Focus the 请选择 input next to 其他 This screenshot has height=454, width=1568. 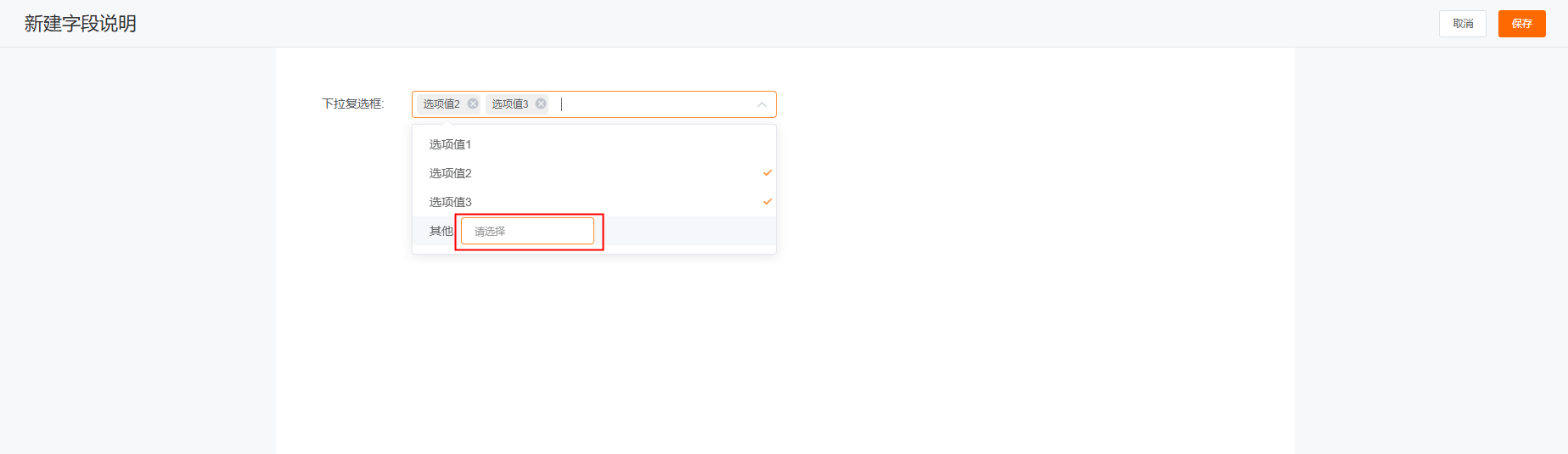coord(527,231)
